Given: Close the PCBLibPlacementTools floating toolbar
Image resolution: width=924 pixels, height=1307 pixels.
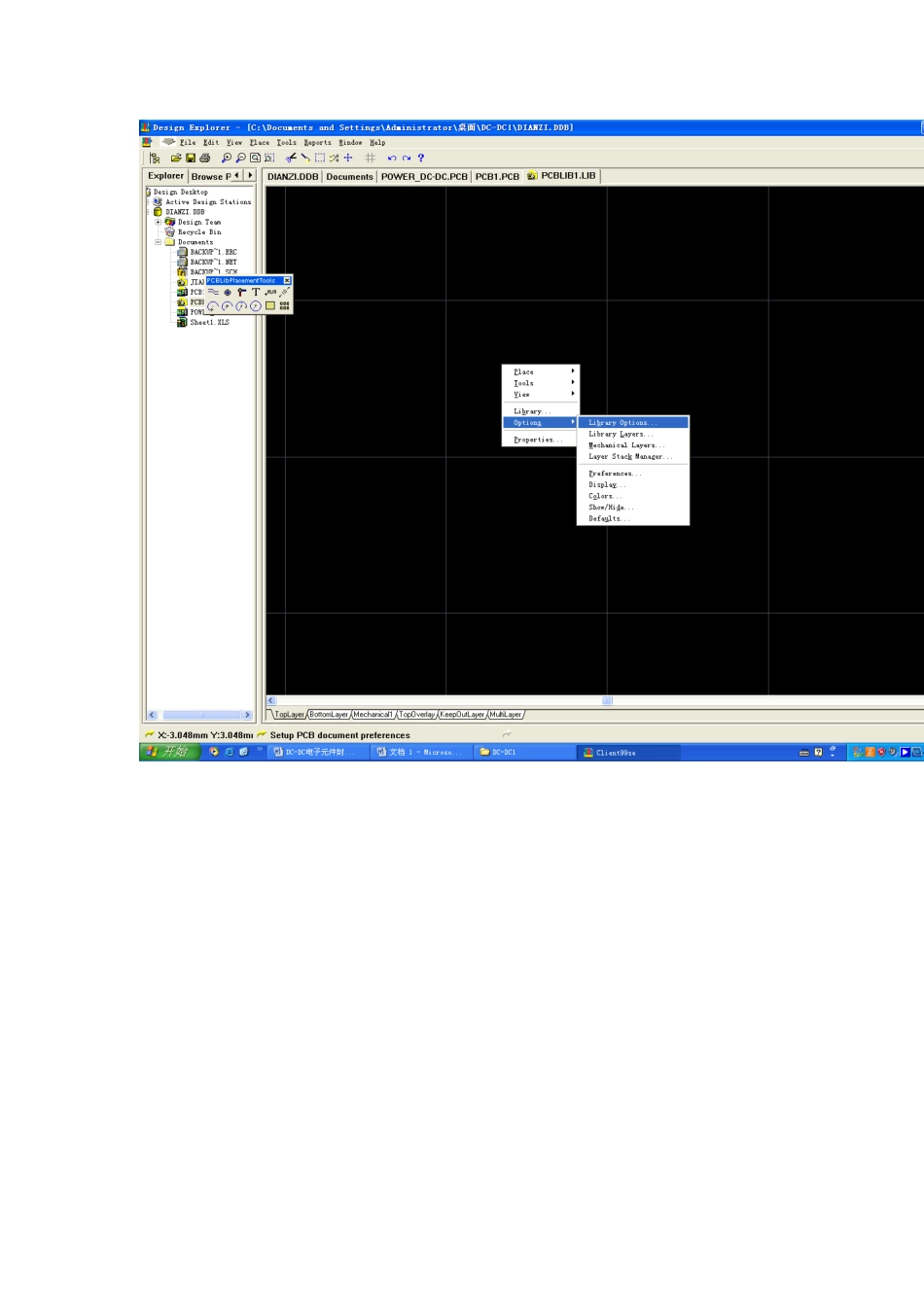Looking at the screenshot, I should [x=287, y=280].
